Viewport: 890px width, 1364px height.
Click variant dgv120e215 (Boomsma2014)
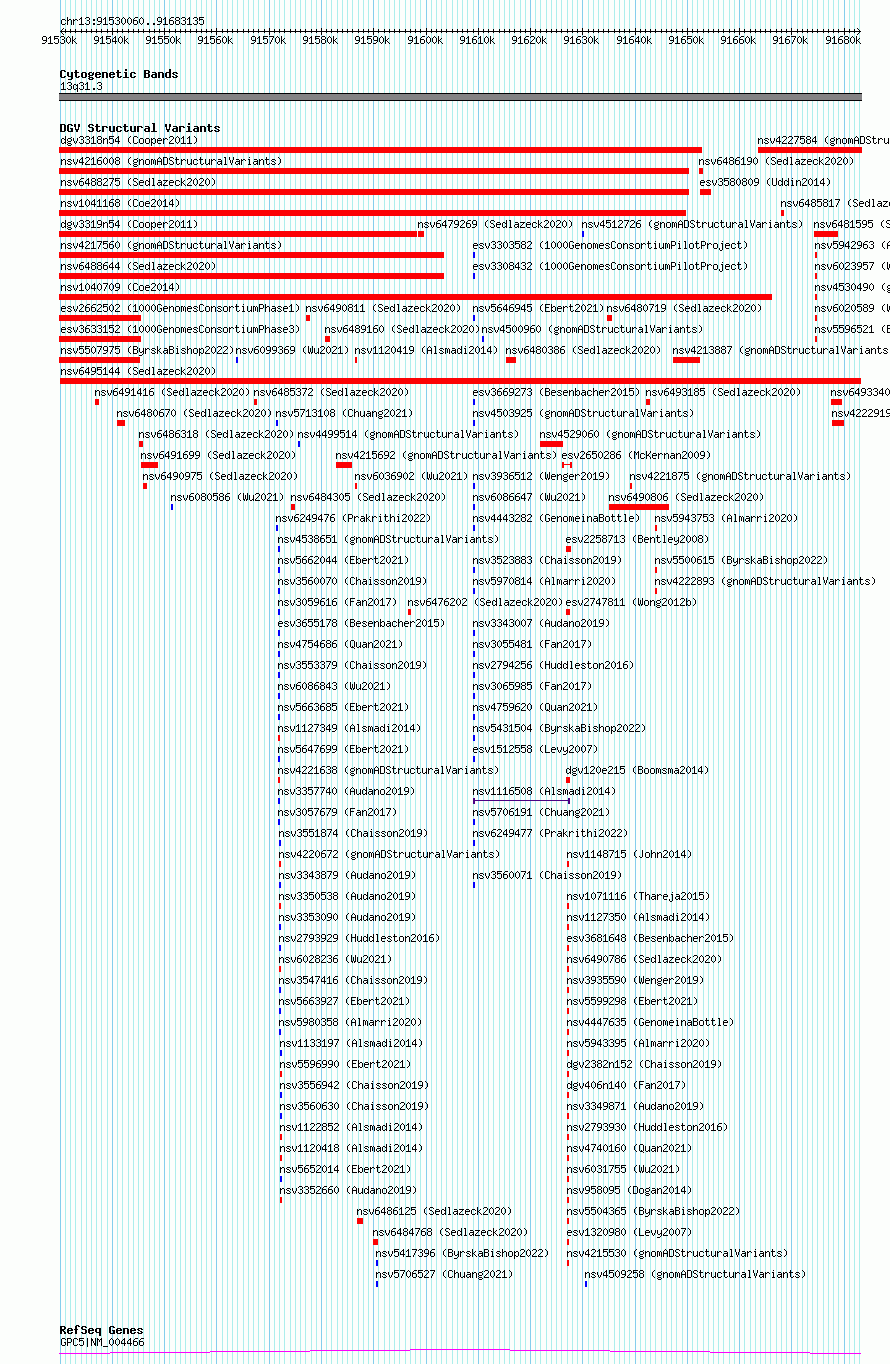pos(637,770)
